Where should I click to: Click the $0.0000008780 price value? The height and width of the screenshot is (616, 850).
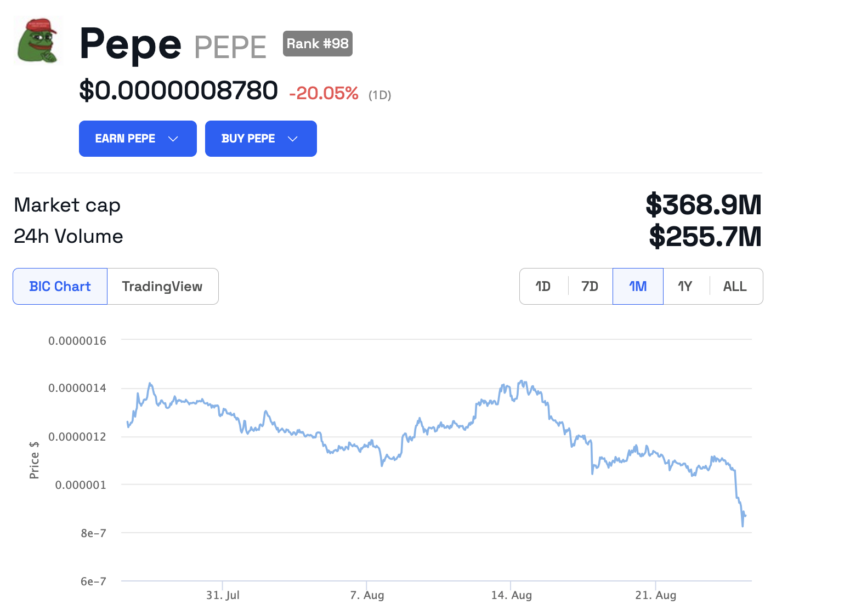(179, 91)
